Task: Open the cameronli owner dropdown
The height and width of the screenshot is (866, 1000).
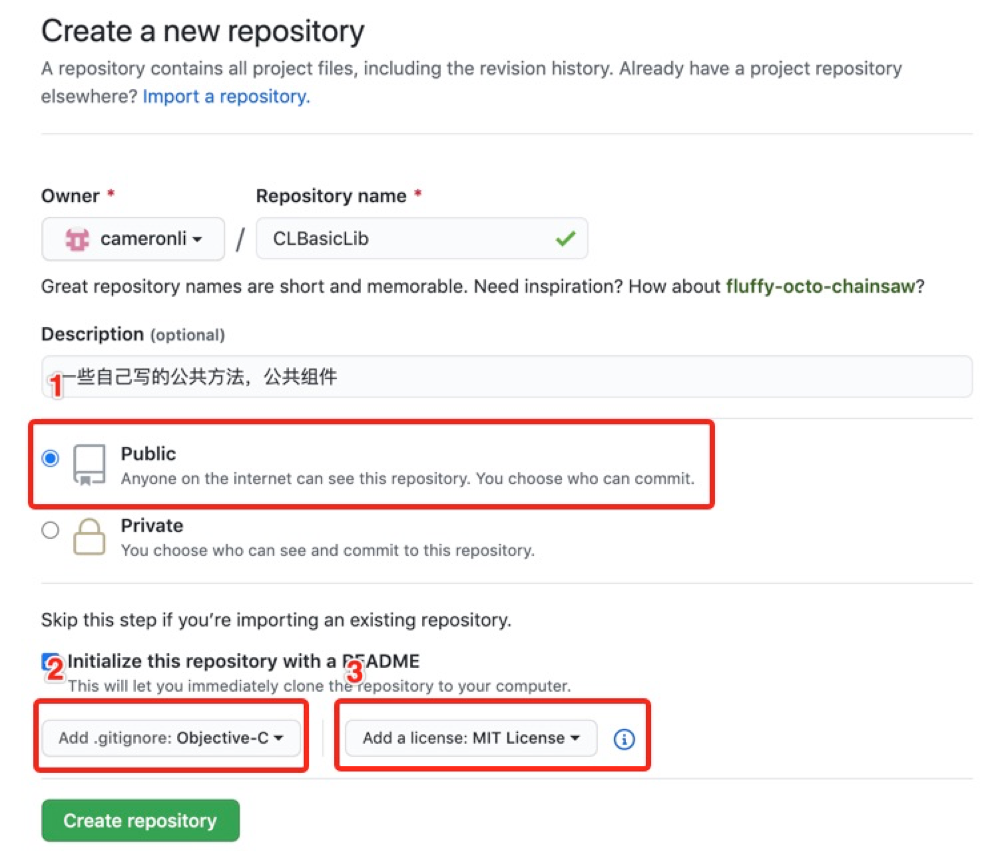Action: click(133, 239)
